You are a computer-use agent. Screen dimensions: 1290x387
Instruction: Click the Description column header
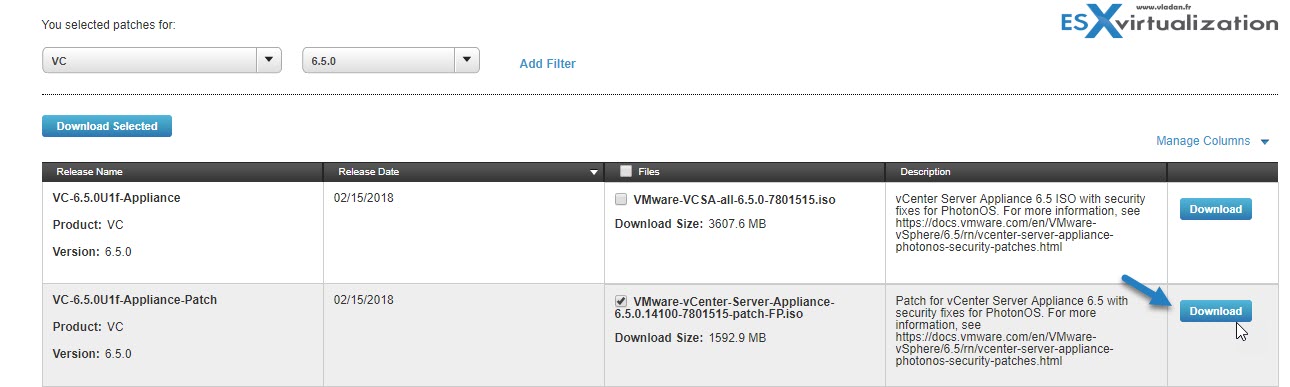tap(925, 172)
